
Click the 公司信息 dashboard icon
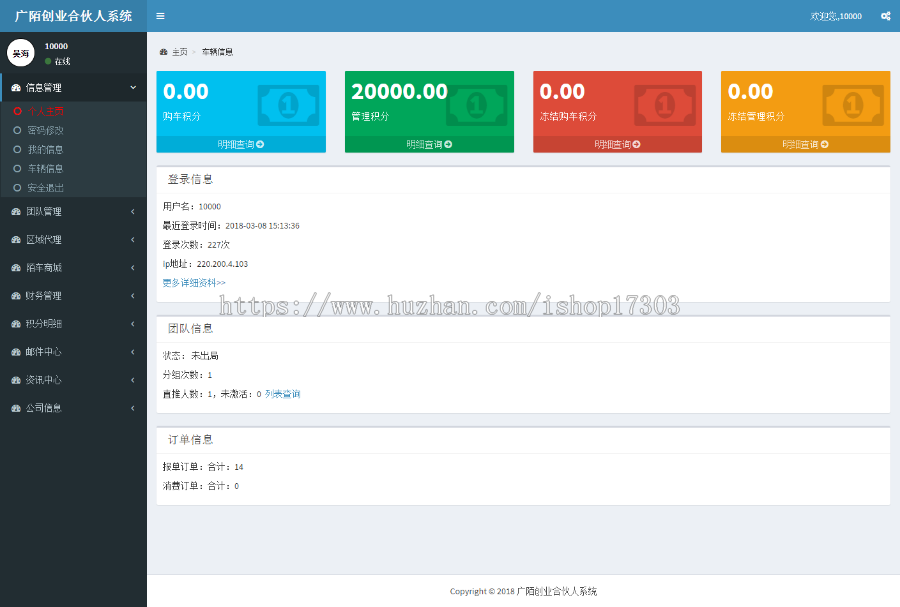[x=16, y=408]
